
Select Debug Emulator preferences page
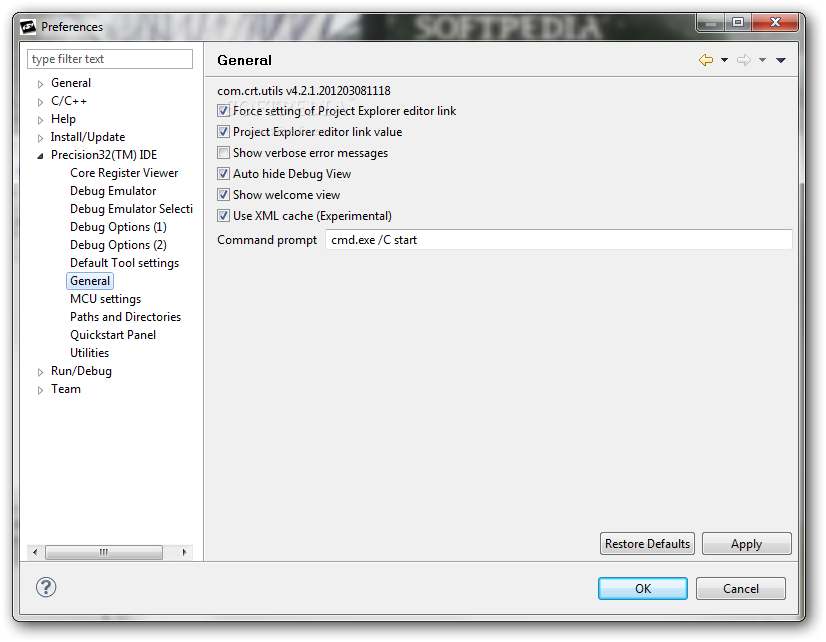tap(113, 191)
